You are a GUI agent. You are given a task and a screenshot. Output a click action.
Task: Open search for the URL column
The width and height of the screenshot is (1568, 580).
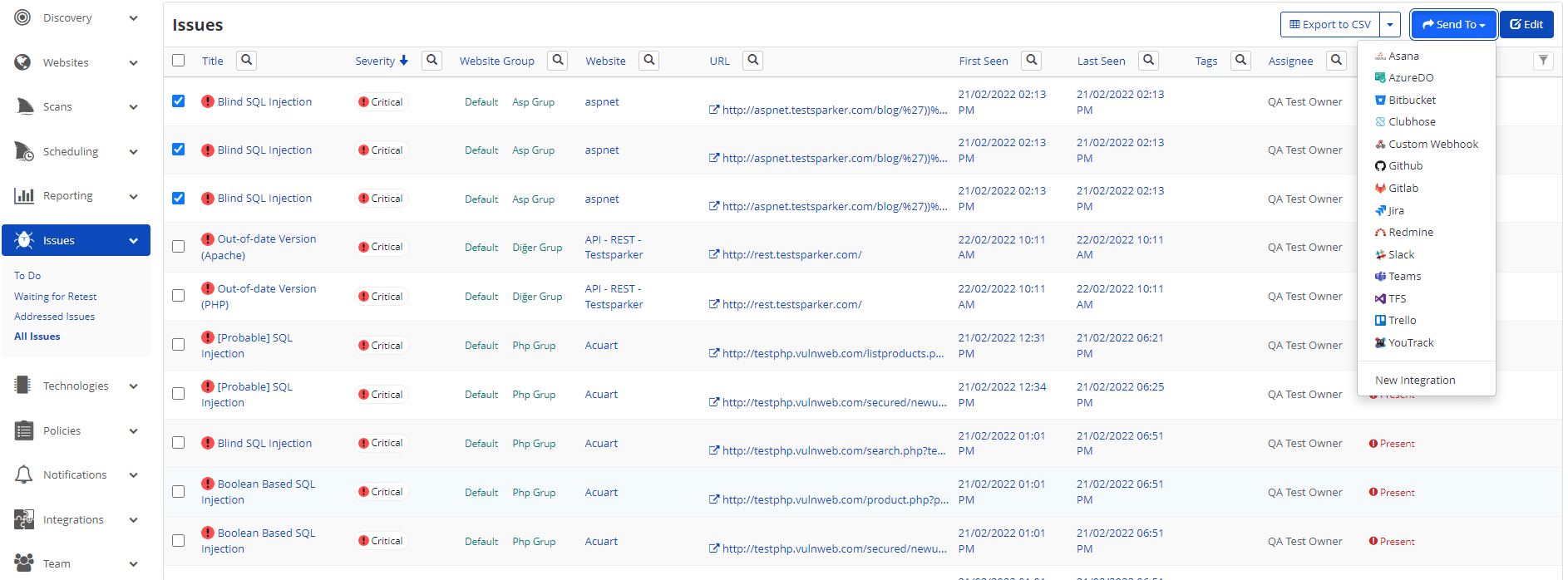[x=752, y=60]
